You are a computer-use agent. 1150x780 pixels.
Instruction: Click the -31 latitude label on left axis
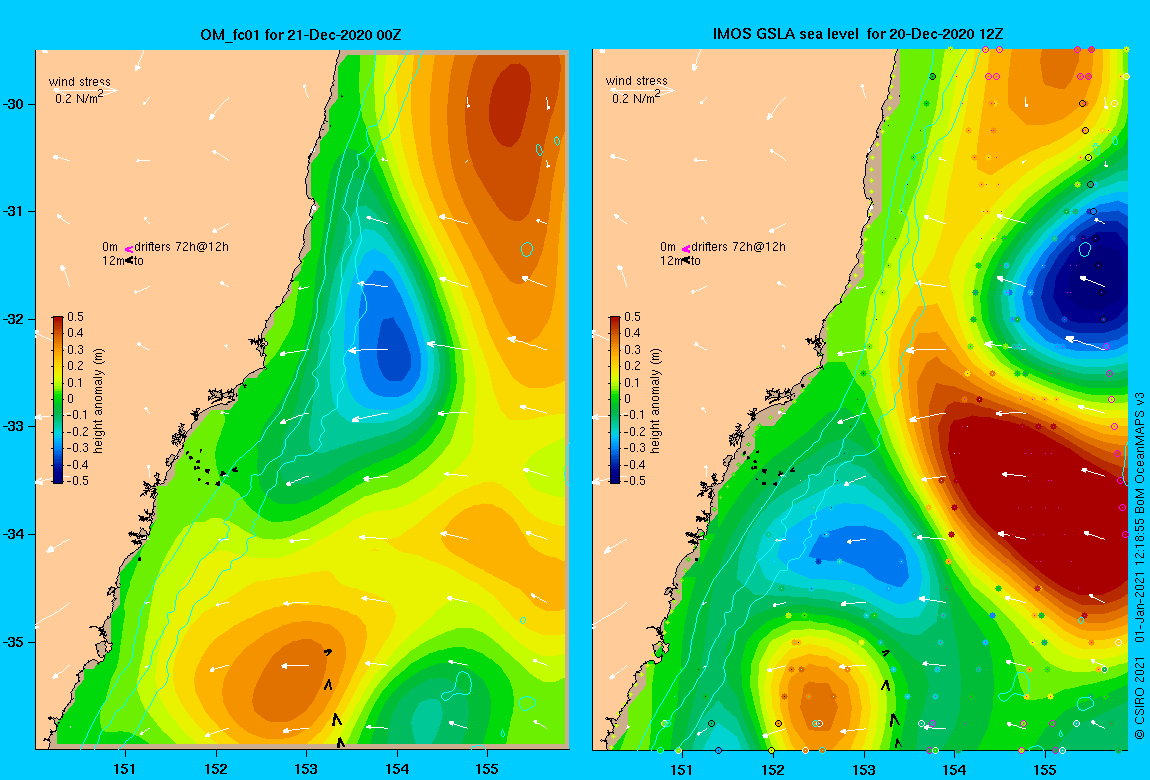tap(14, 211)
